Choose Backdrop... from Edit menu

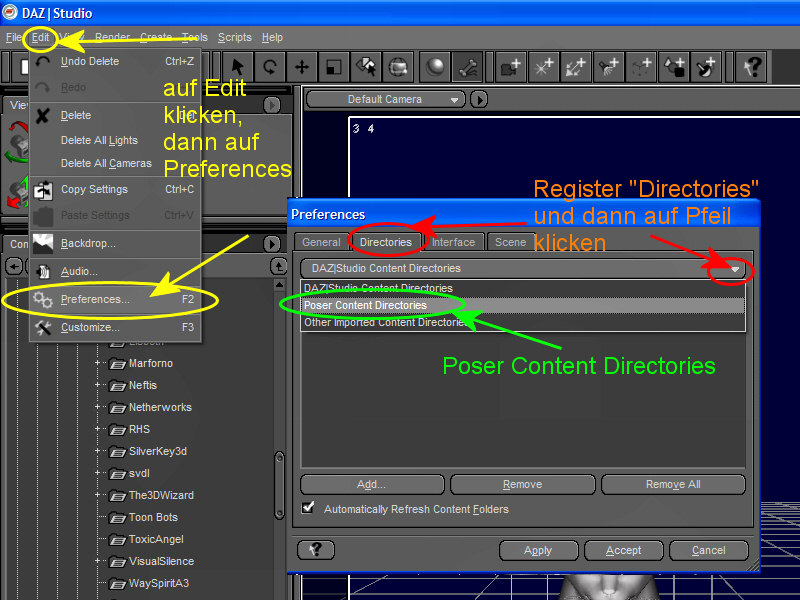(115, 243)
